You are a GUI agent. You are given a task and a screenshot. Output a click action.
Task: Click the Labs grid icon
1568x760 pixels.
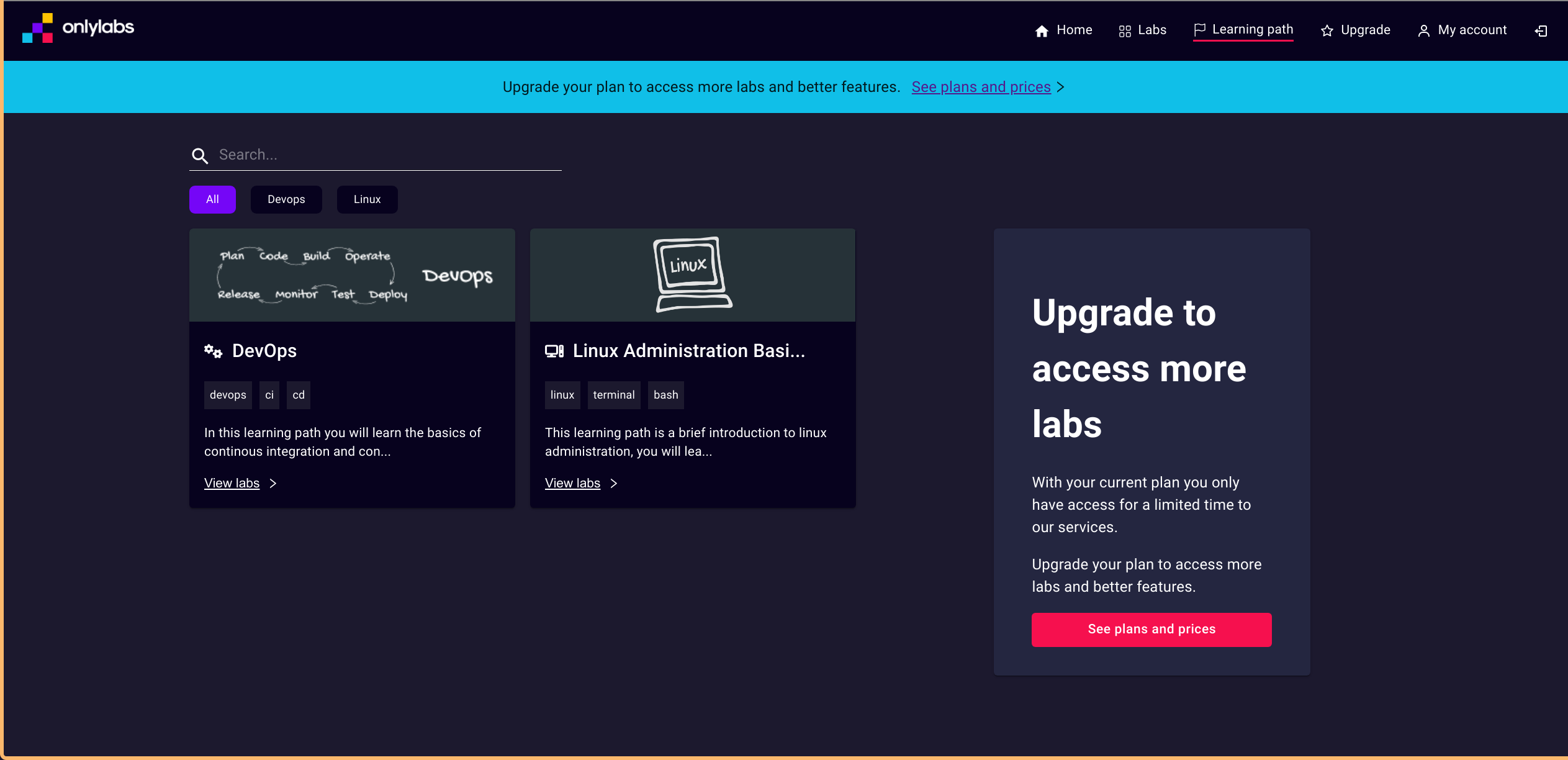tap(1125, 31)
